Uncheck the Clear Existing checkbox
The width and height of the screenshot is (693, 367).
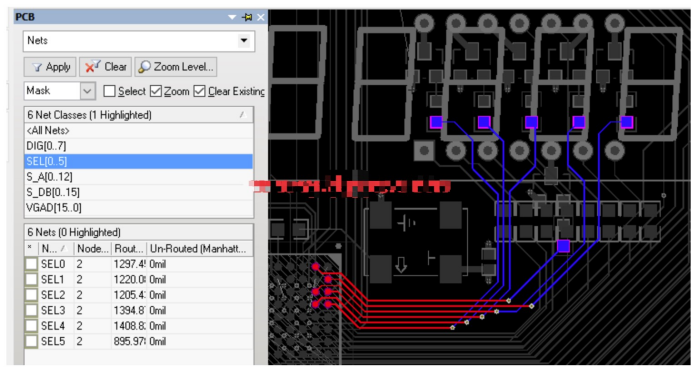point(199,91)
